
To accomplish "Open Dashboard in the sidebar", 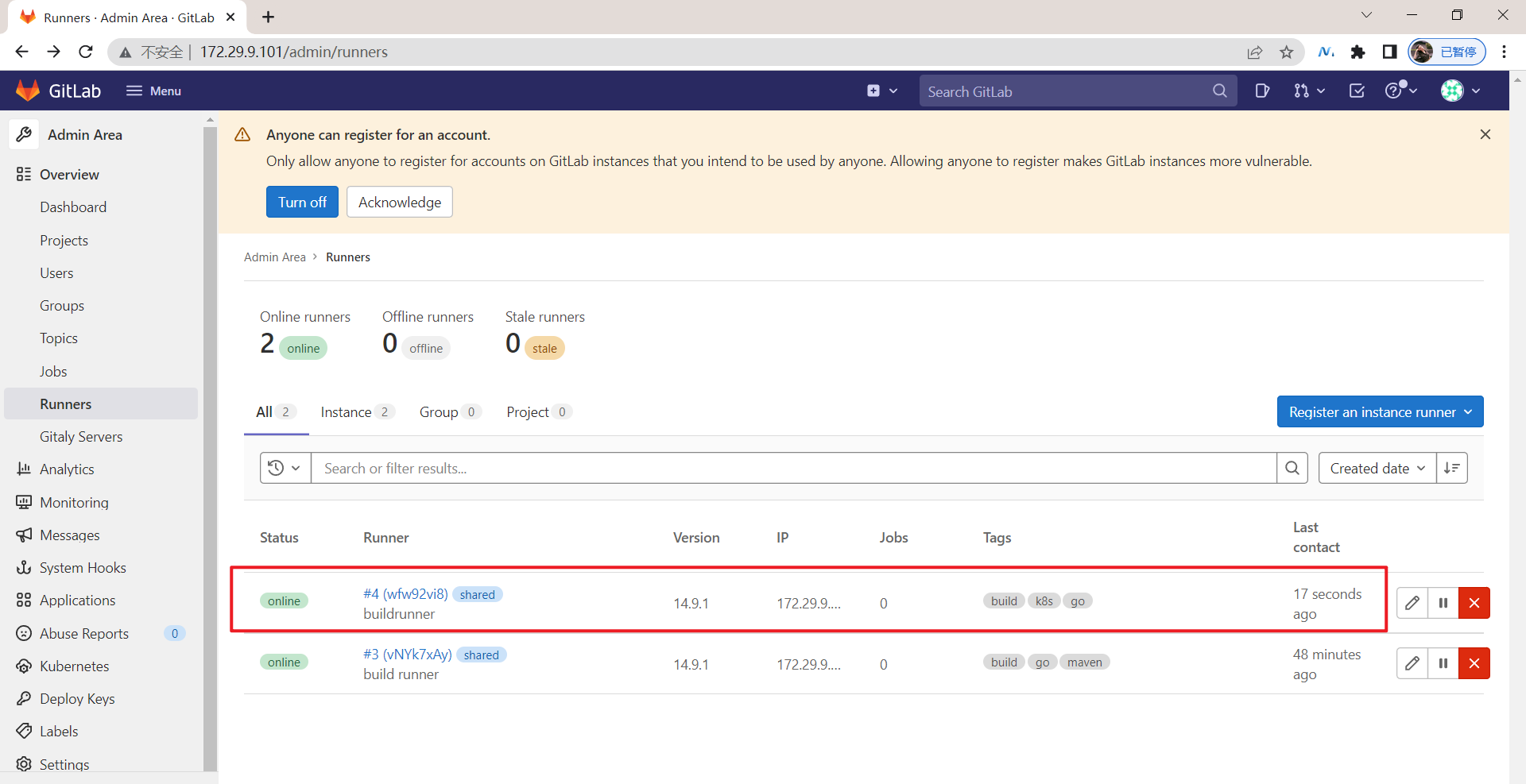I will pos(73,207).
